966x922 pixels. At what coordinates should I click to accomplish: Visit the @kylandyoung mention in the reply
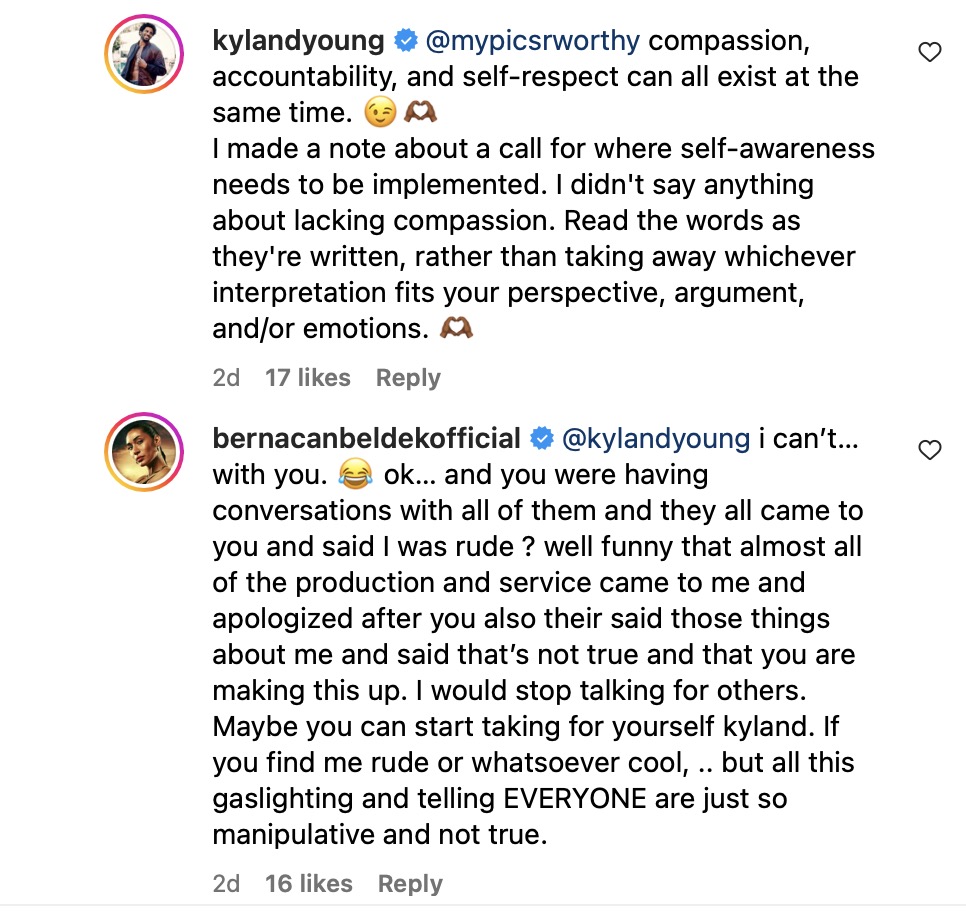tap(656, 438)
